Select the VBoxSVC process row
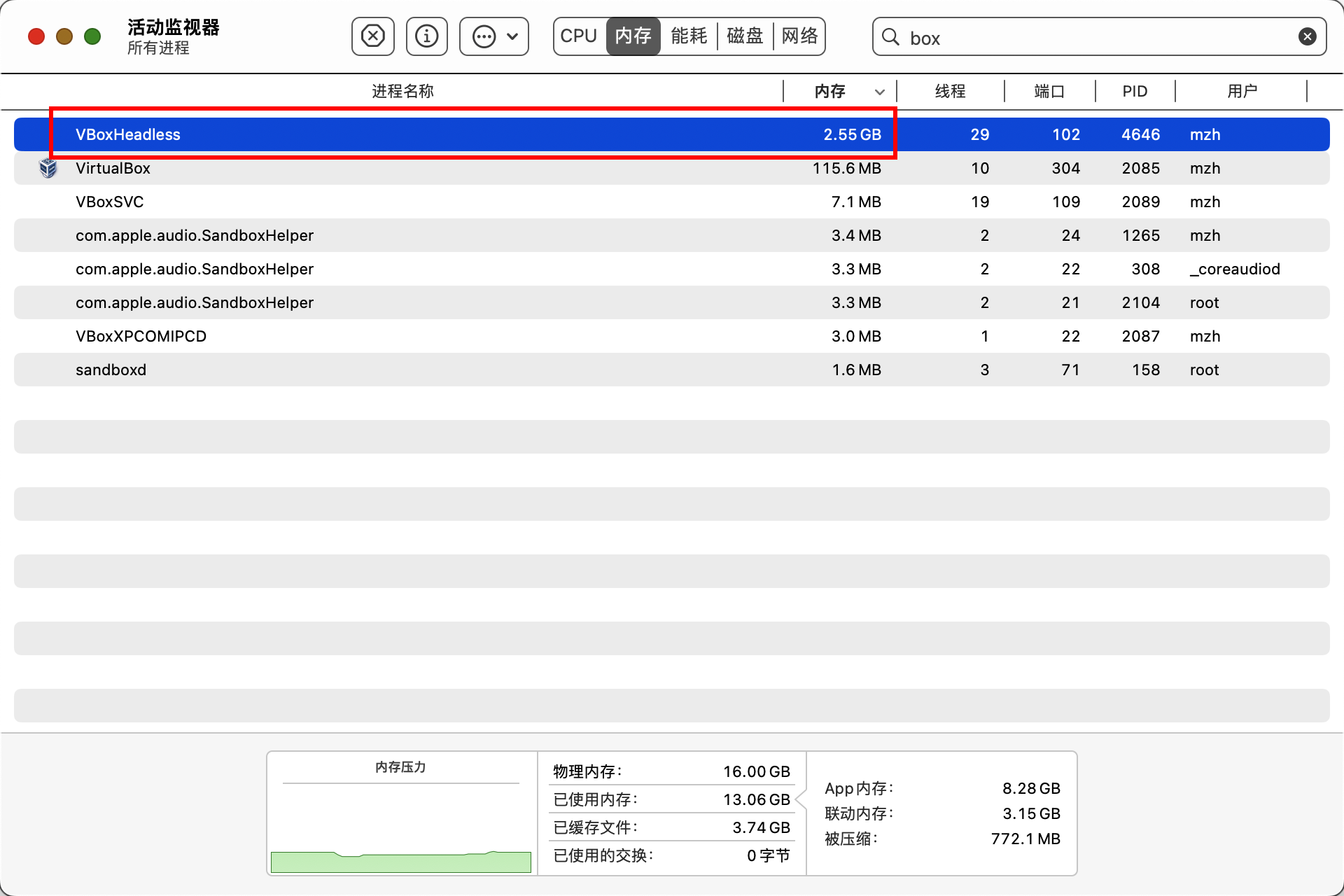 (x=672, y=202)
